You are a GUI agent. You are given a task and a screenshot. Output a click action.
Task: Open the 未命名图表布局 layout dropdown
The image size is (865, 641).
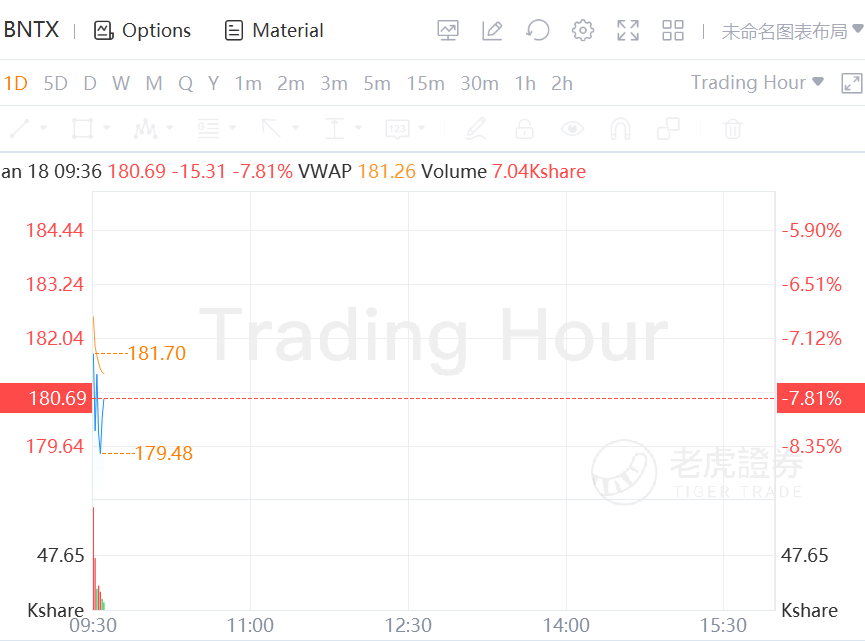click(x=792, y=31)
